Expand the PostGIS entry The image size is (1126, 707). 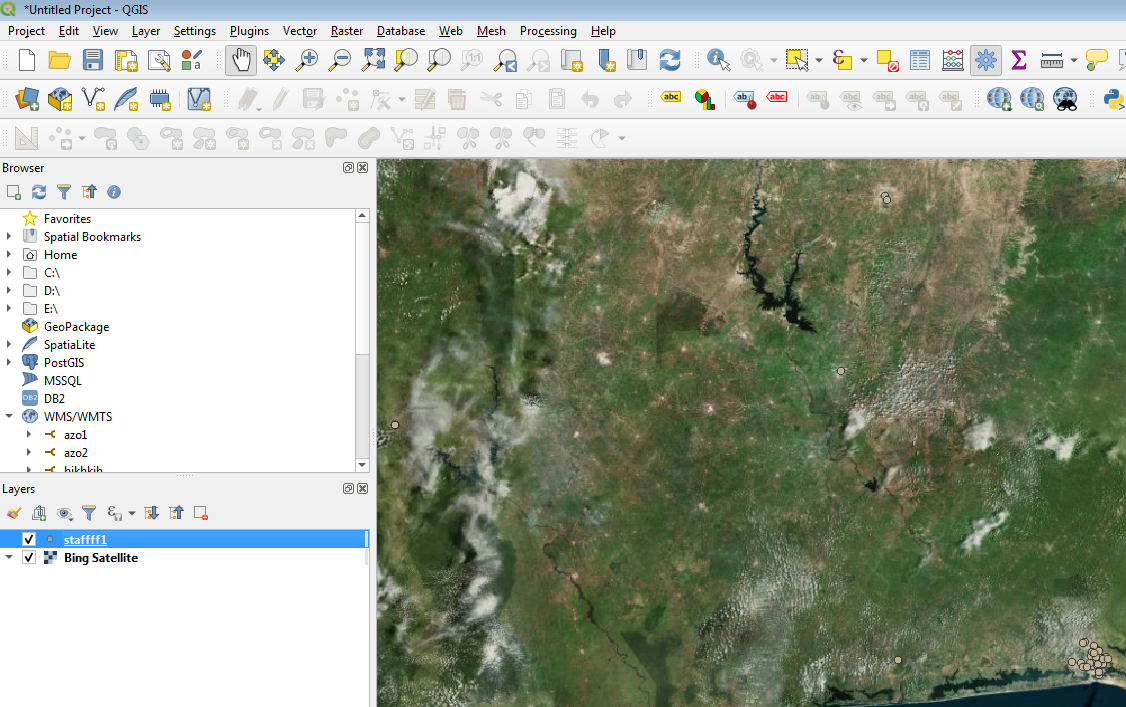[x=10, y=362]
